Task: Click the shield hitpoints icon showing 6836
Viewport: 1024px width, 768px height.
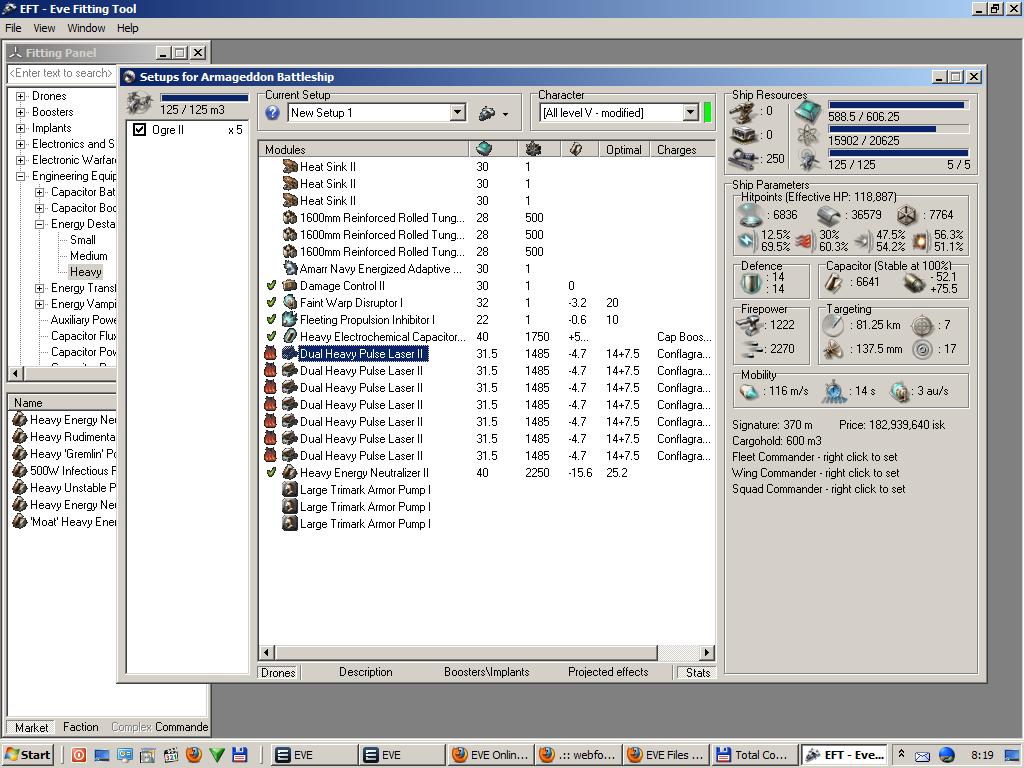Action: pyautogui.click(x=750, y=214)
